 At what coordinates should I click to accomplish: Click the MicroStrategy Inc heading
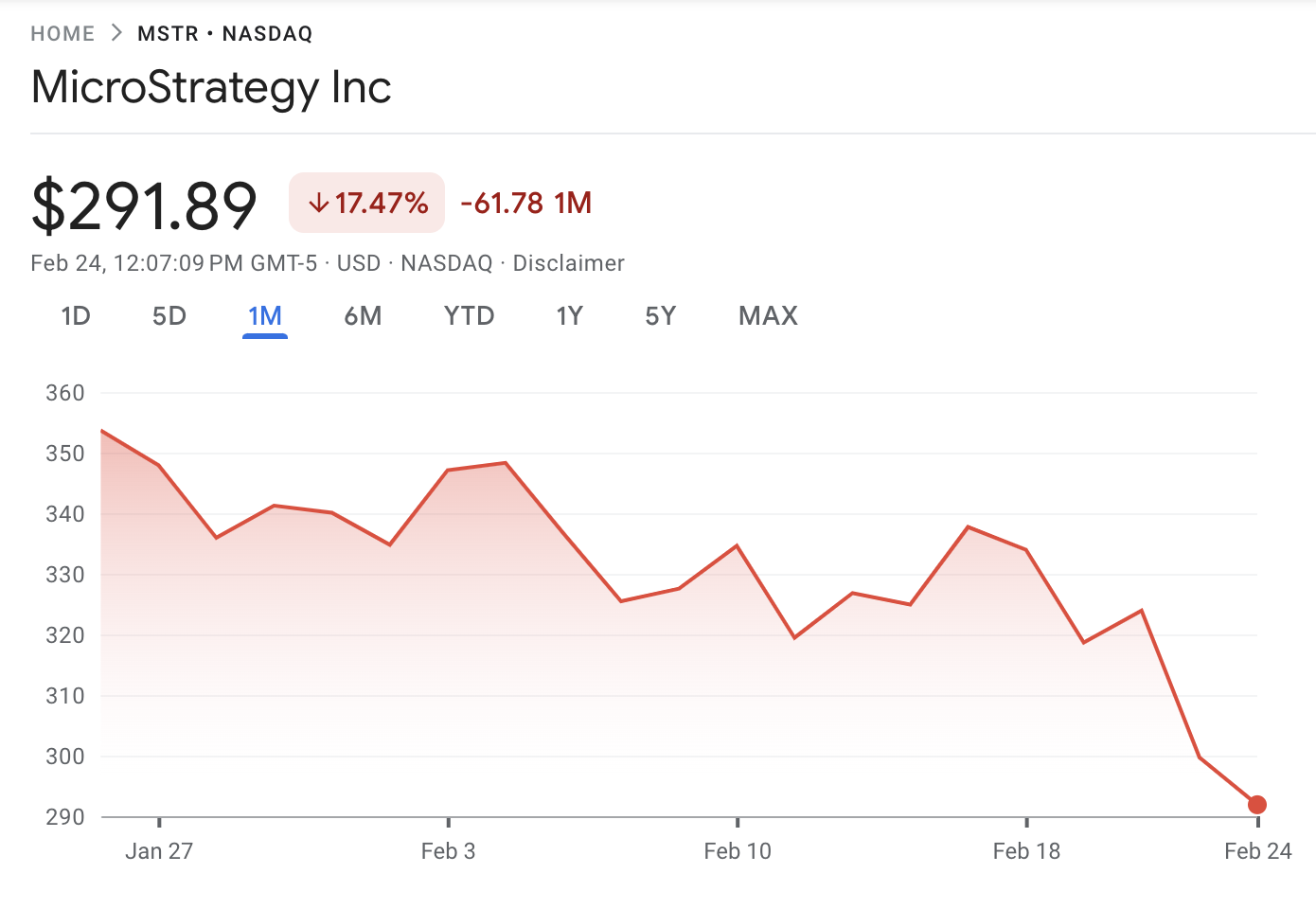211,87
